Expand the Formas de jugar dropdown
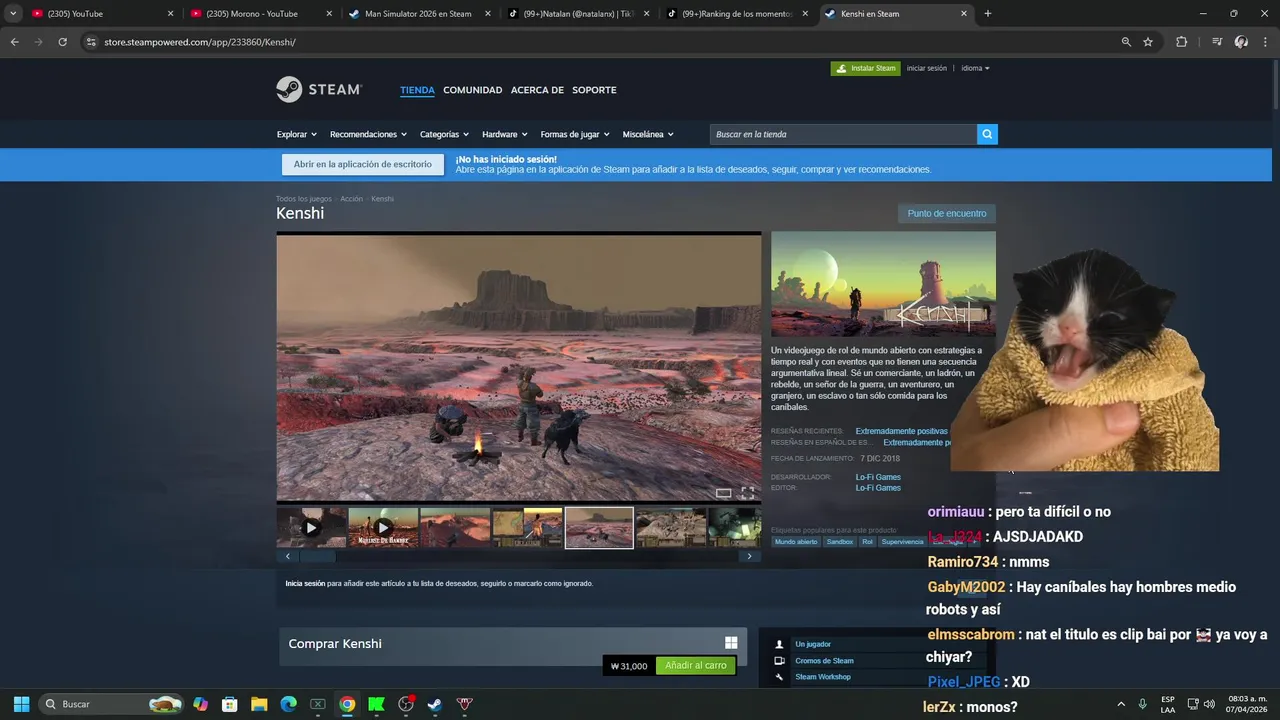The height and width of the screenshot is (720, 1280). [x=575, y=134]
